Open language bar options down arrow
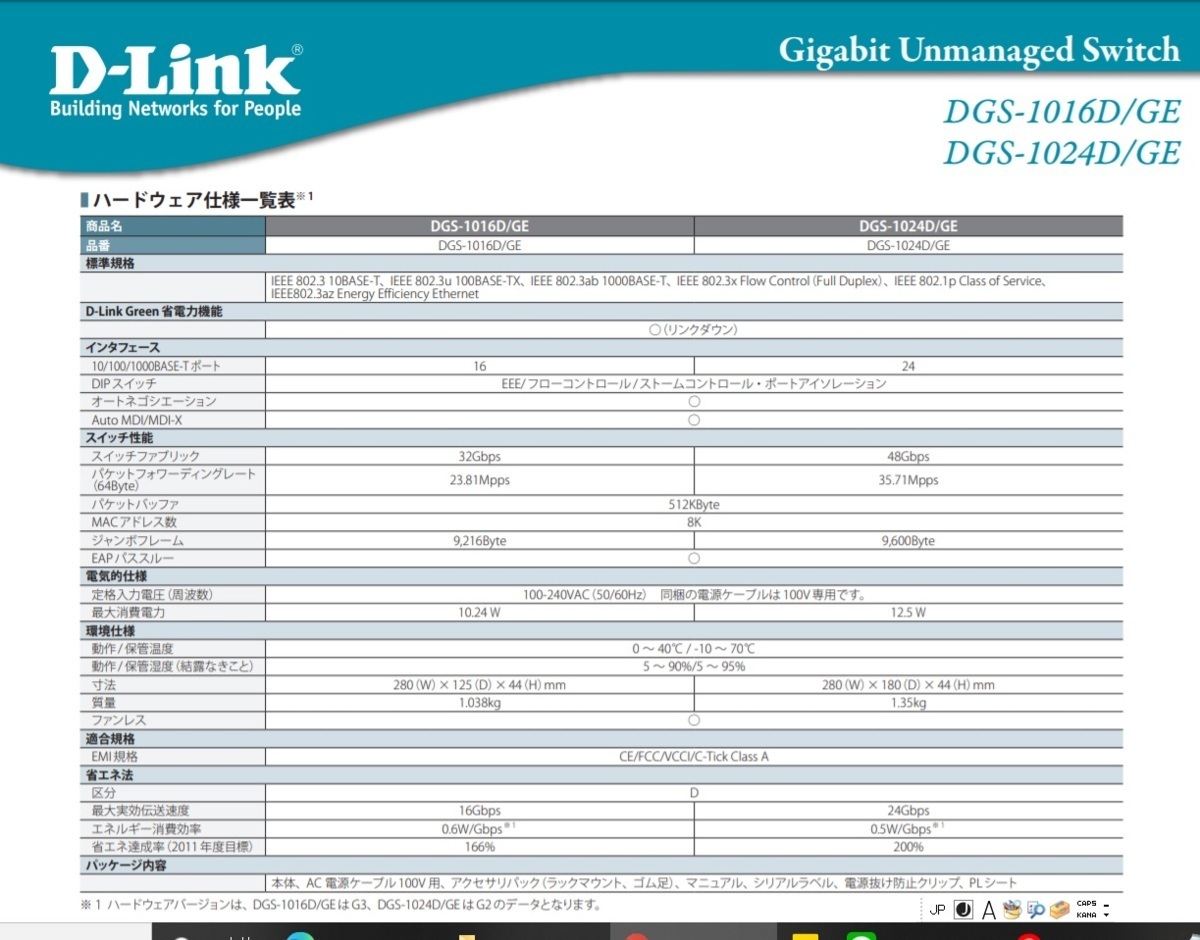 (x=1106, y=915)
